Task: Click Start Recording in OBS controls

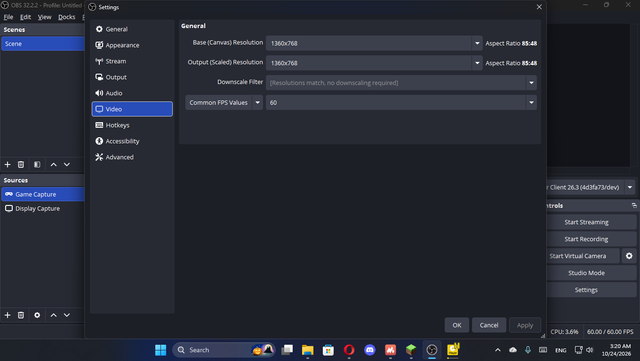Action: click(x=591, y=239)
